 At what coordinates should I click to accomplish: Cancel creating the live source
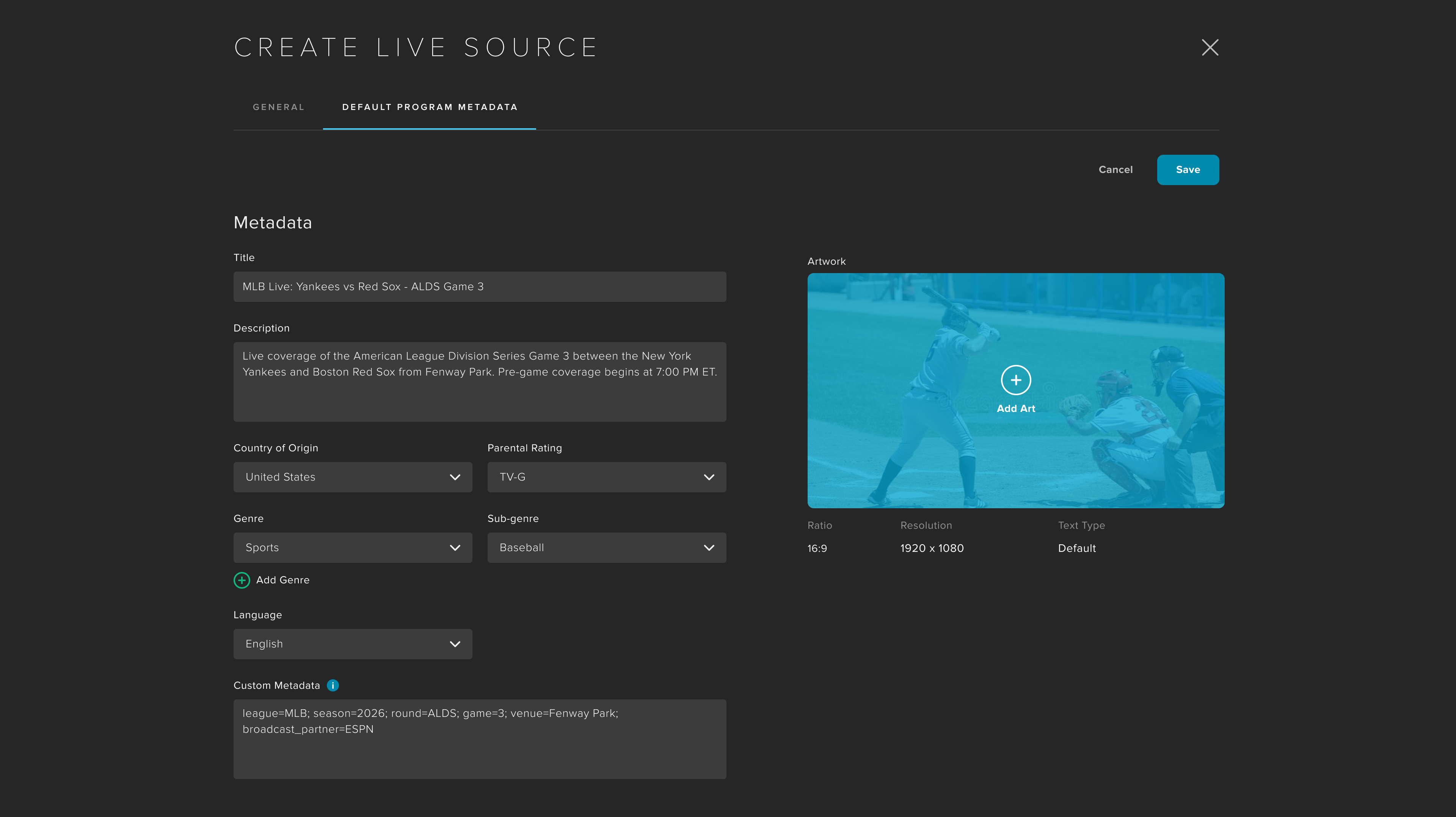1115,170
